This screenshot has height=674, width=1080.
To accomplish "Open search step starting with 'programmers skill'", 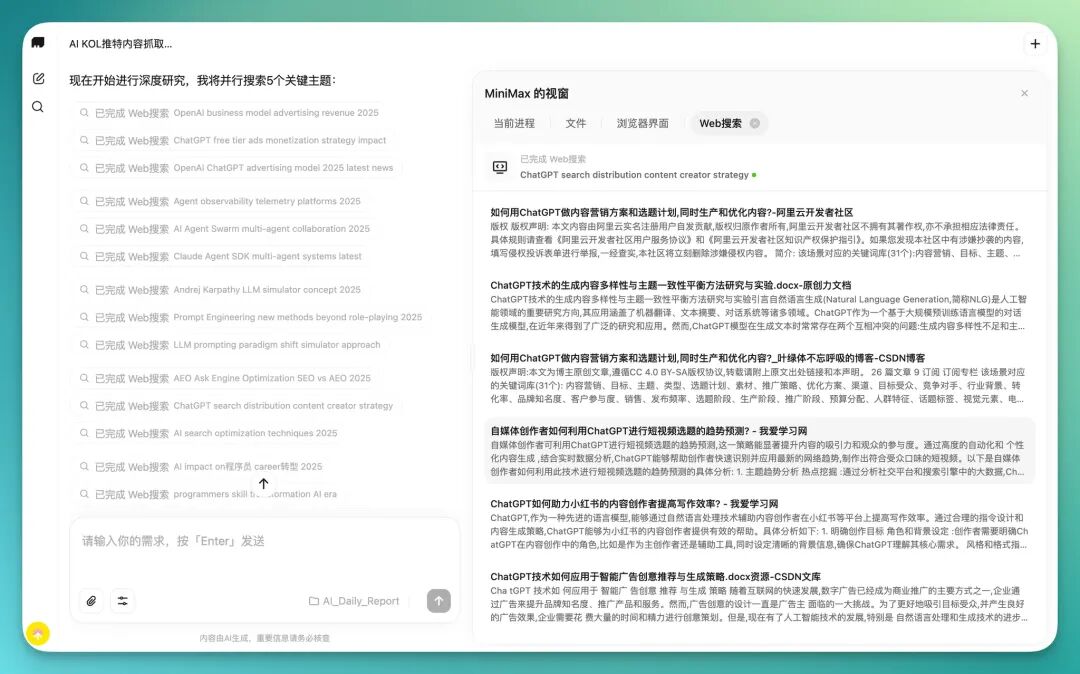I will coord(208,494).
